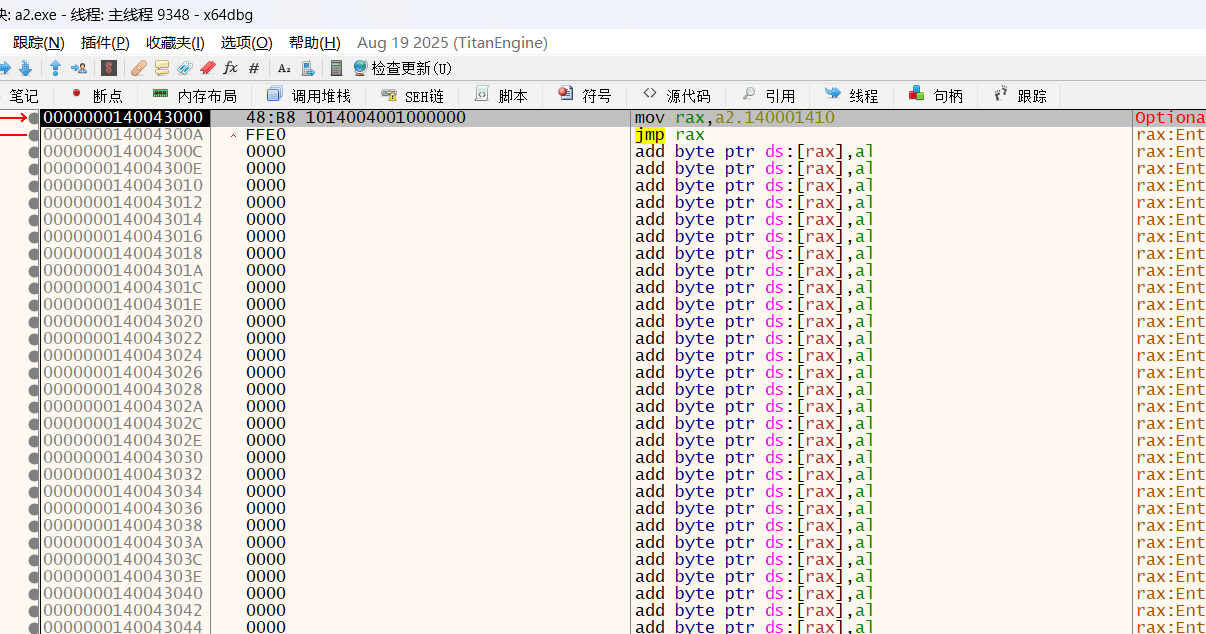Open the 插件(P) menu

[x=105, y=43]
